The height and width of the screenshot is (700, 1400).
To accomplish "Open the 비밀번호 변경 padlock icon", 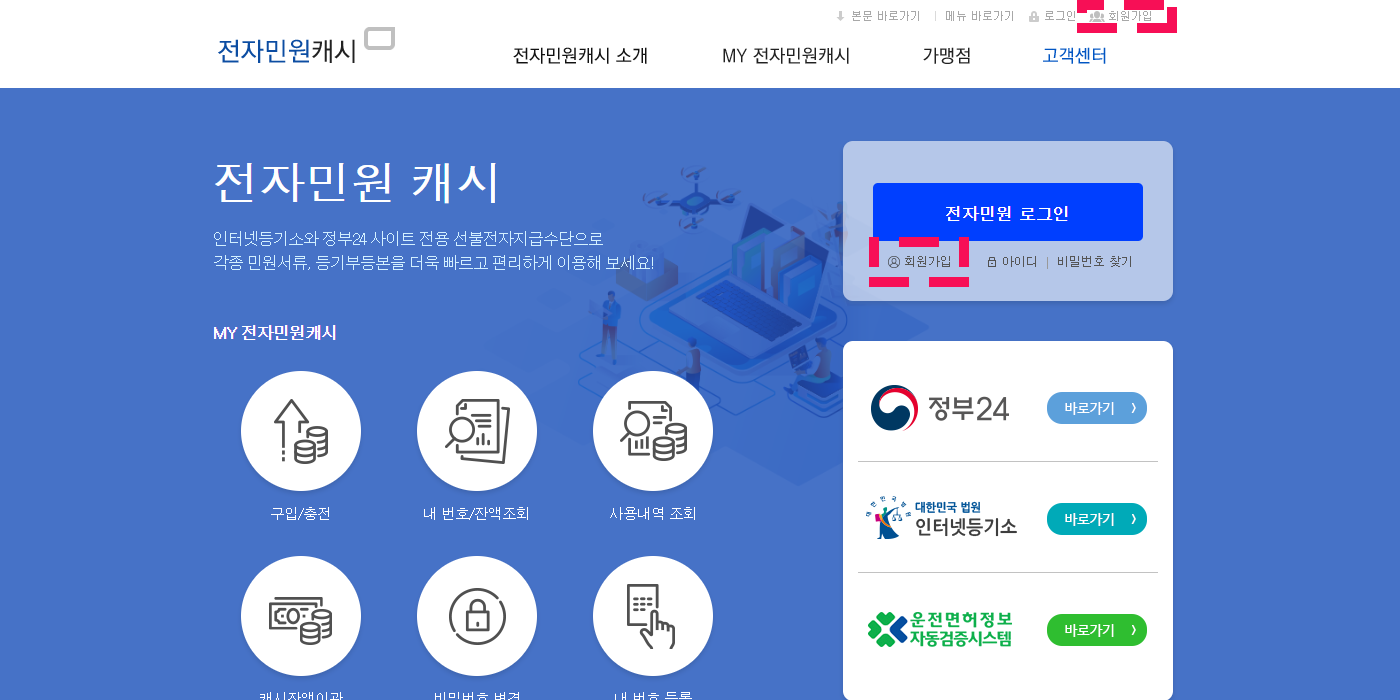I will [477, 616].
